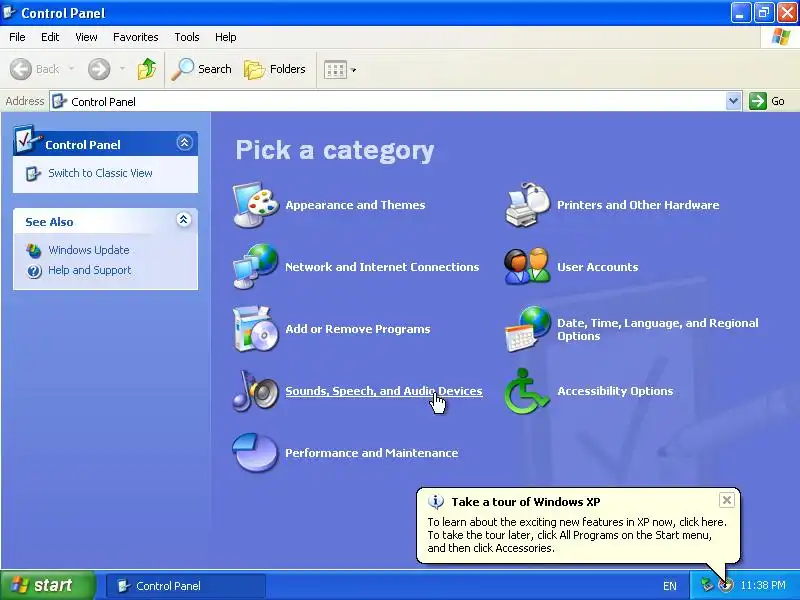Click the Windows XP tour tray icon
The height and width of the screenshot is (600, 800).
click(x=726, y=585)
